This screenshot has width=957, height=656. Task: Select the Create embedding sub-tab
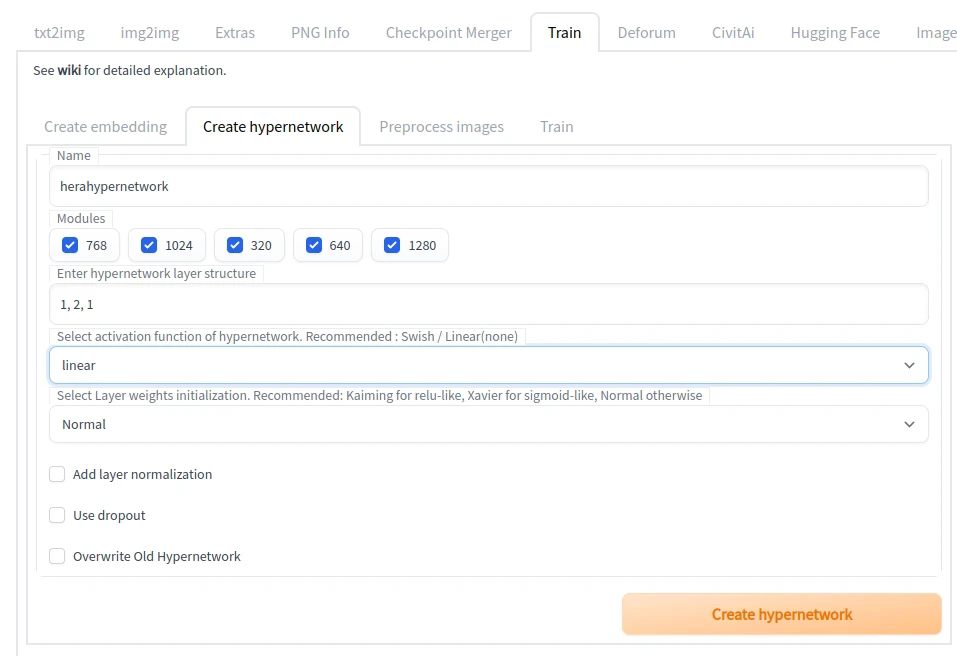pos(105,127)
